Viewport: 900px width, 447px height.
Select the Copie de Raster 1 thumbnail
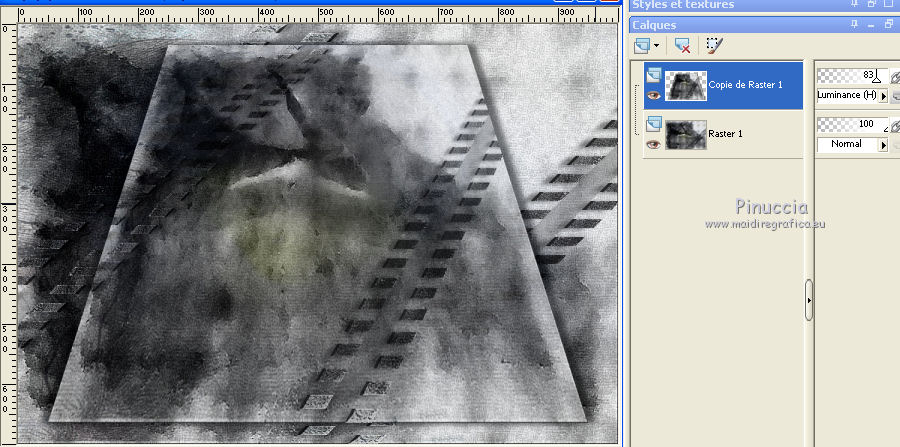[x=686, y=85]
